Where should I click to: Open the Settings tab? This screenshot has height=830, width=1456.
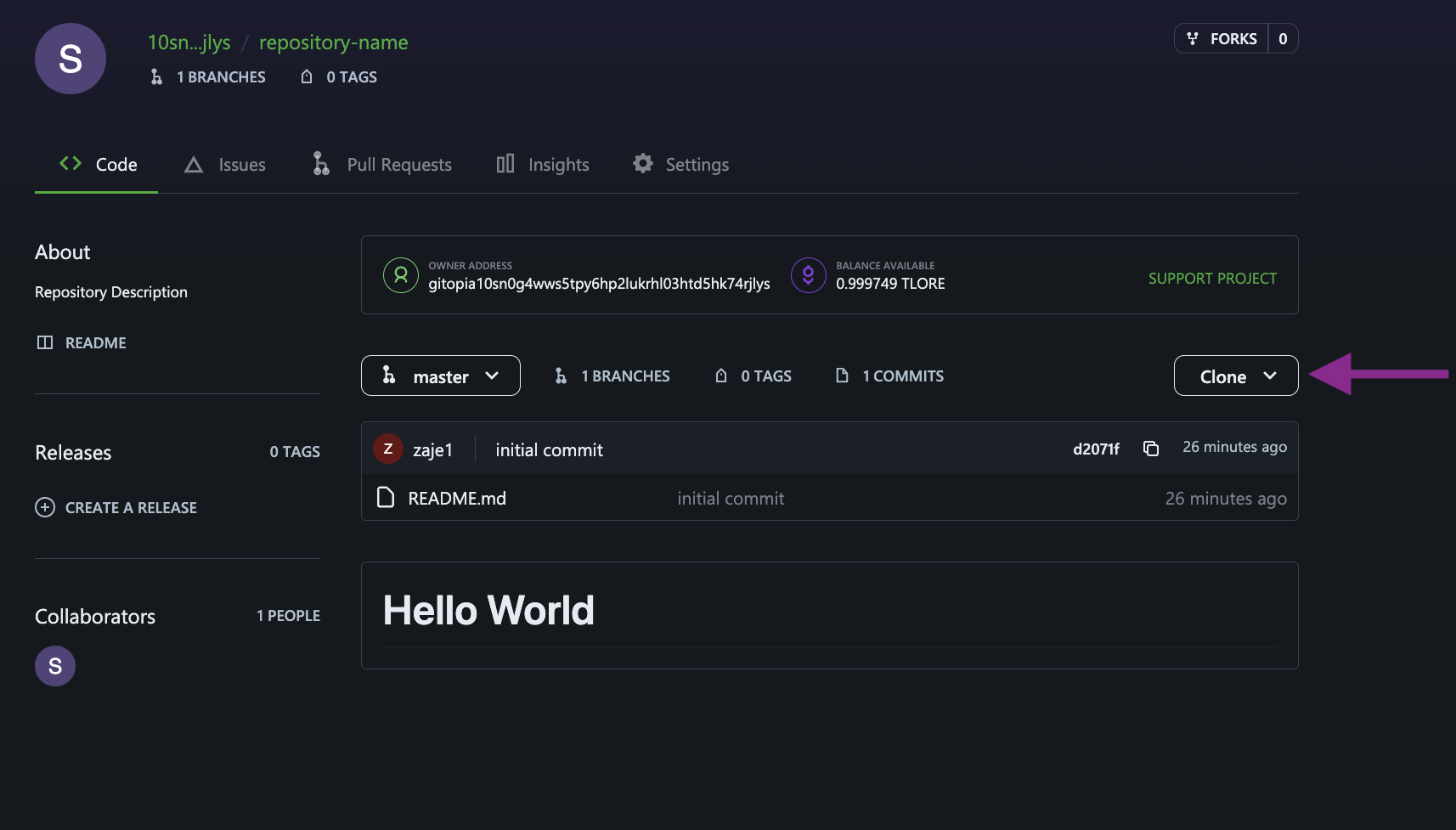pos(681,165)
